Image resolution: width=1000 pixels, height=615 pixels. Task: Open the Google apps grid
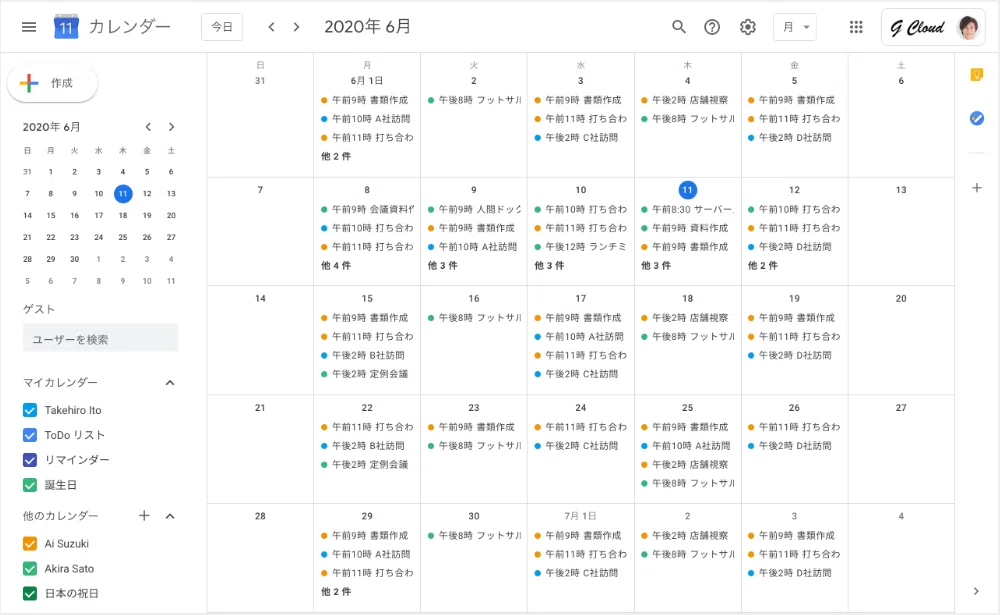pos(856,27)
